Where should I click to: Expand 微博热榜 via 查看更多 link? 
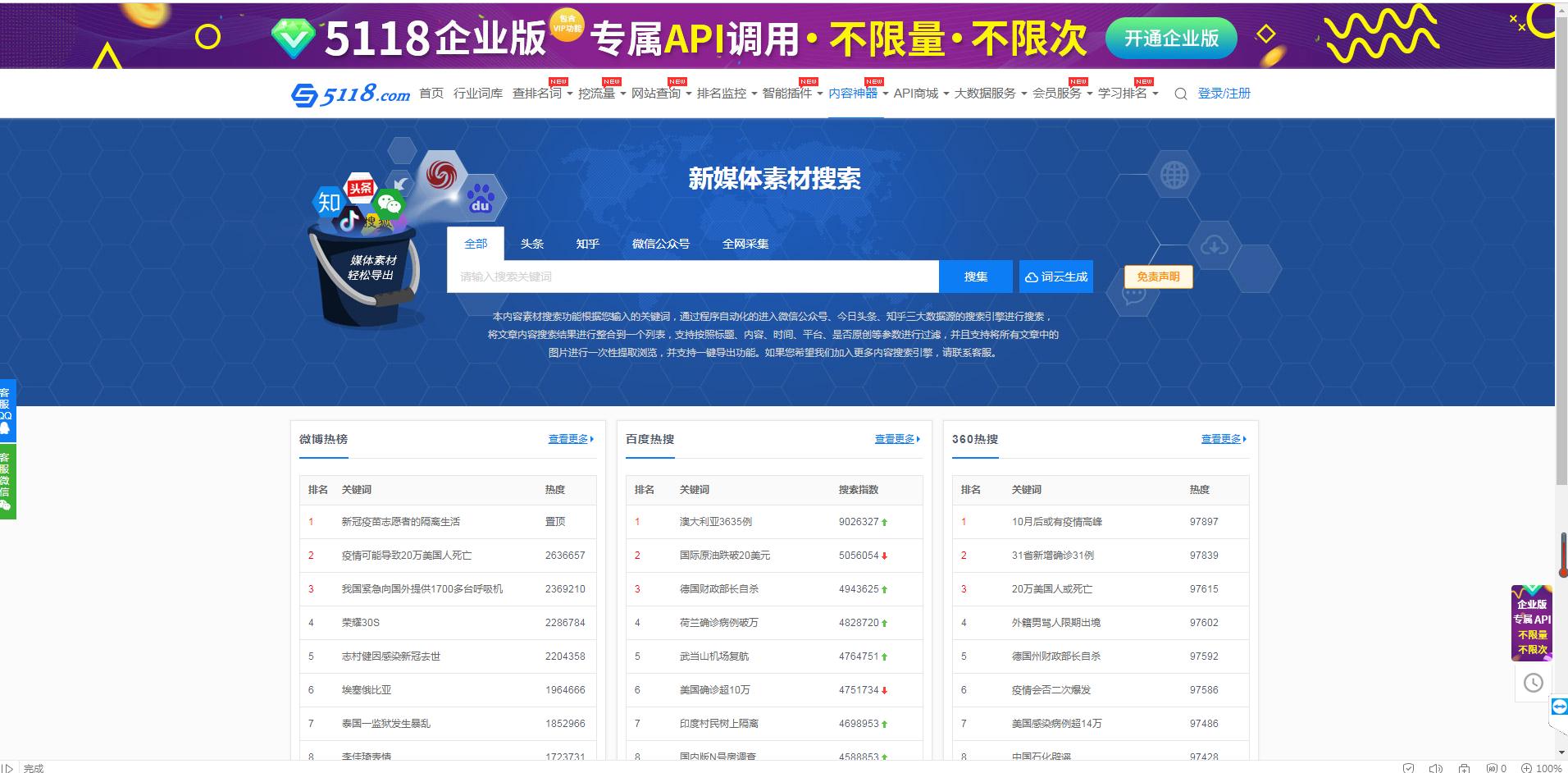571,439
